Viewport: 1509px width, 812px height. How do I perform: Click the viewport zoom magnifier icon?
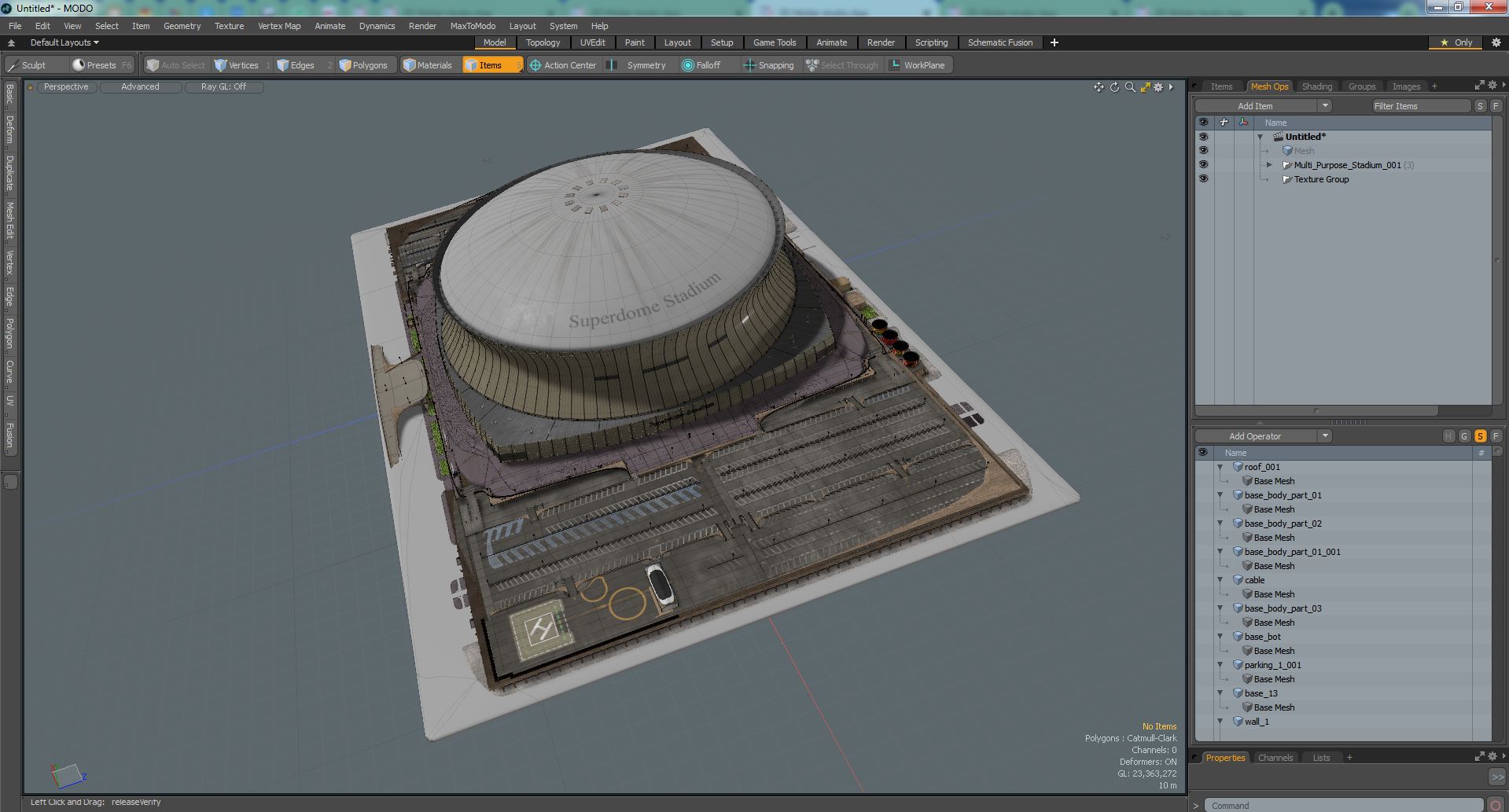[1130, 87]
